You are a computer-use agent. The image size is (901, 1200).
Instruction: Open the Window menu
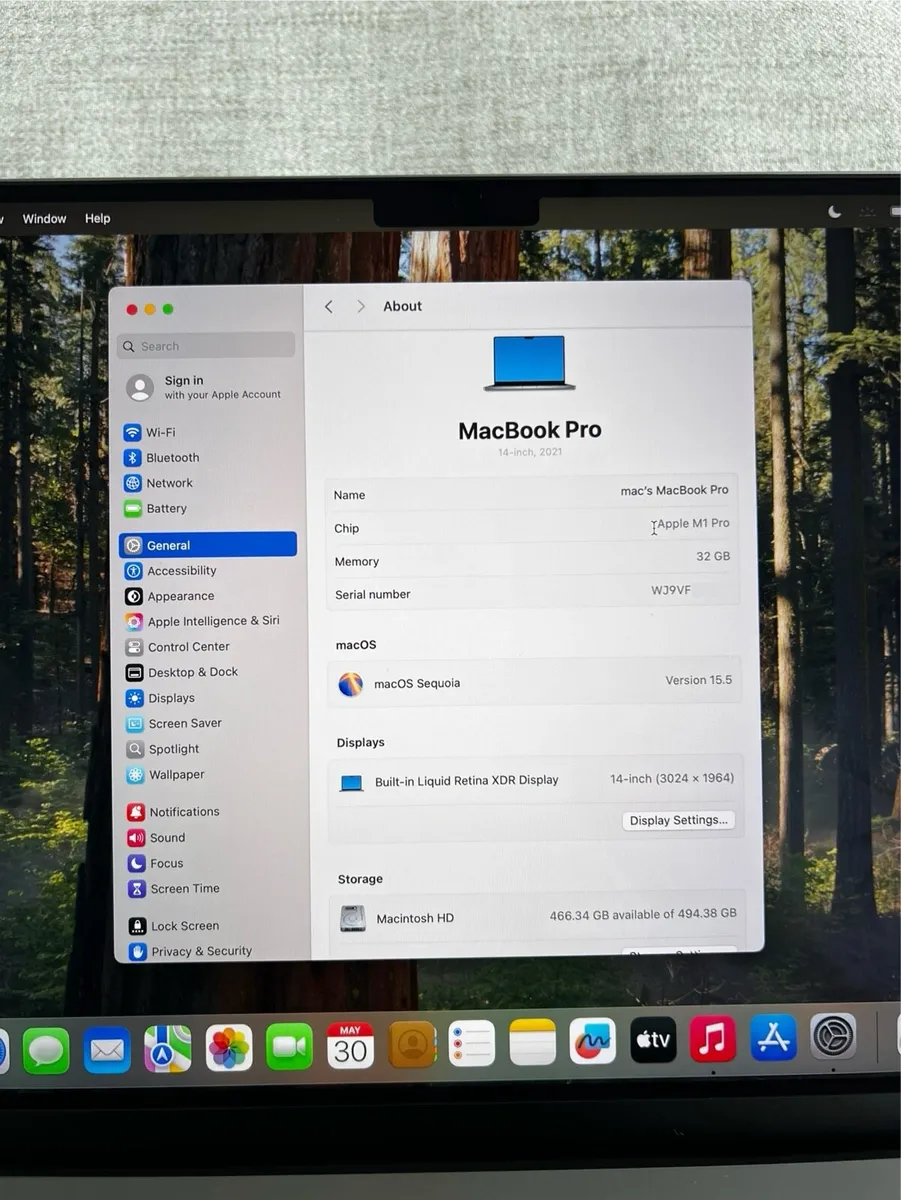(x=44, y=218)
